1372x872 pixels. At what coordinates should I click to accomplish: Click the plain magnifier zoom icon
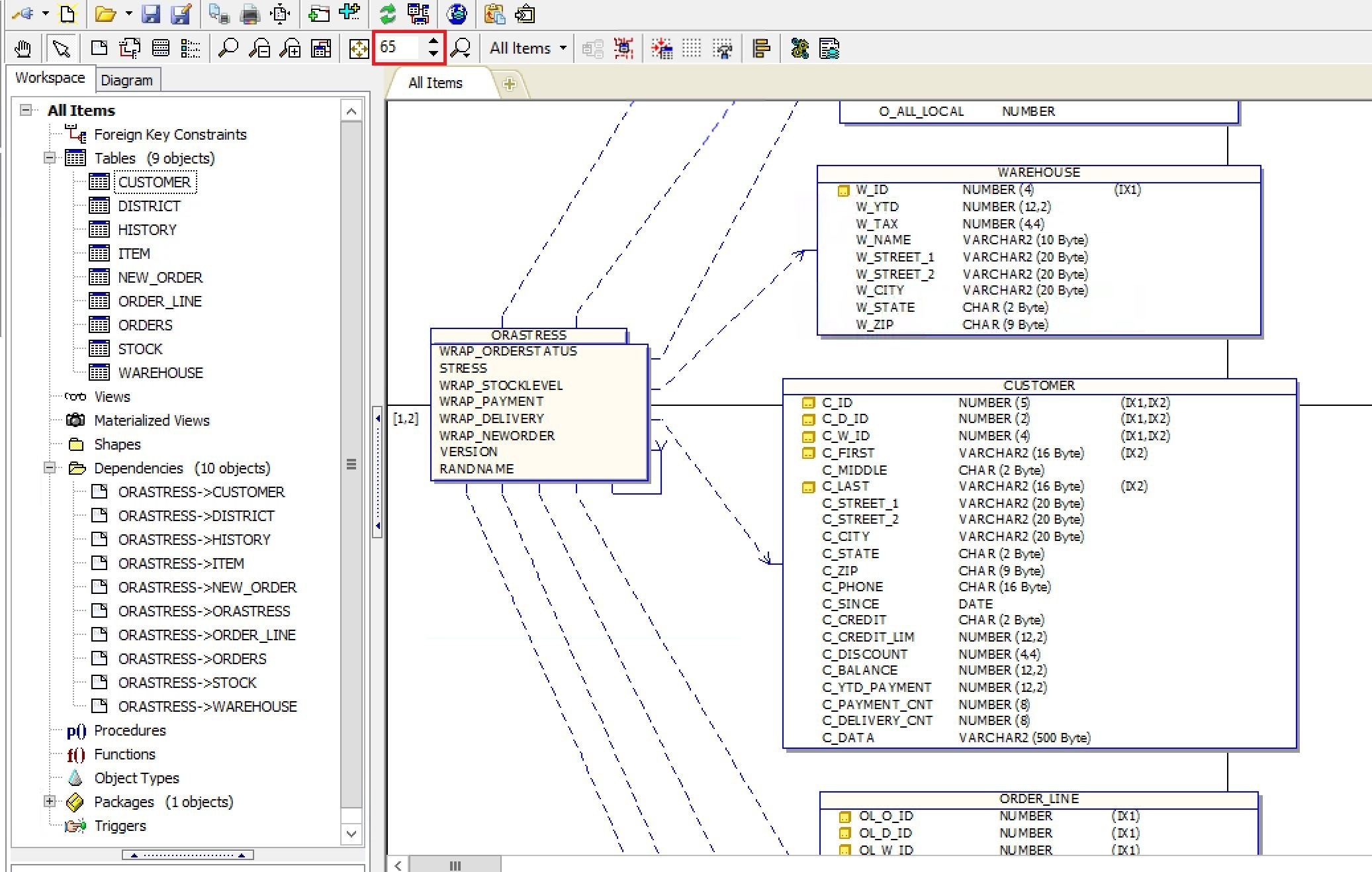[228, 48]
